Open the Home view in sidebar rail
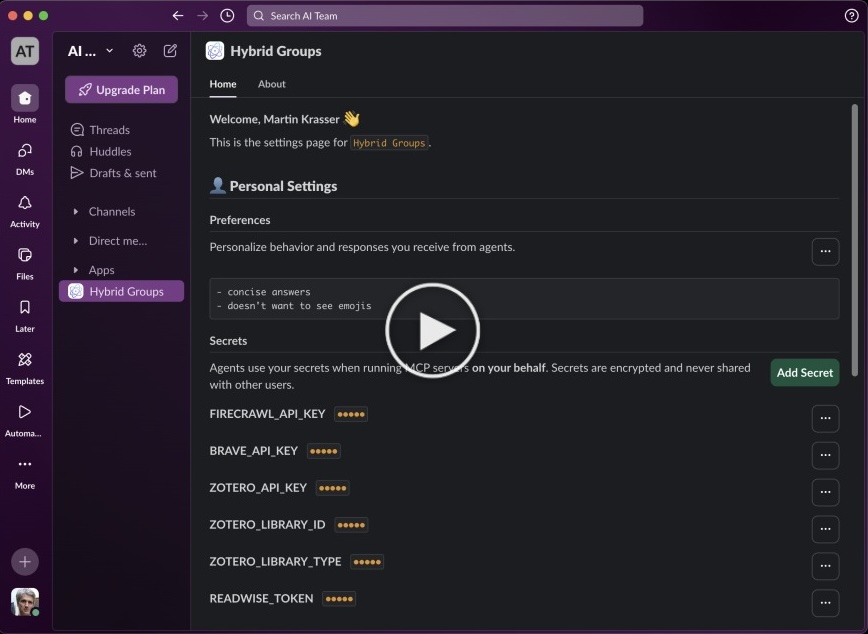 point(25,104)
